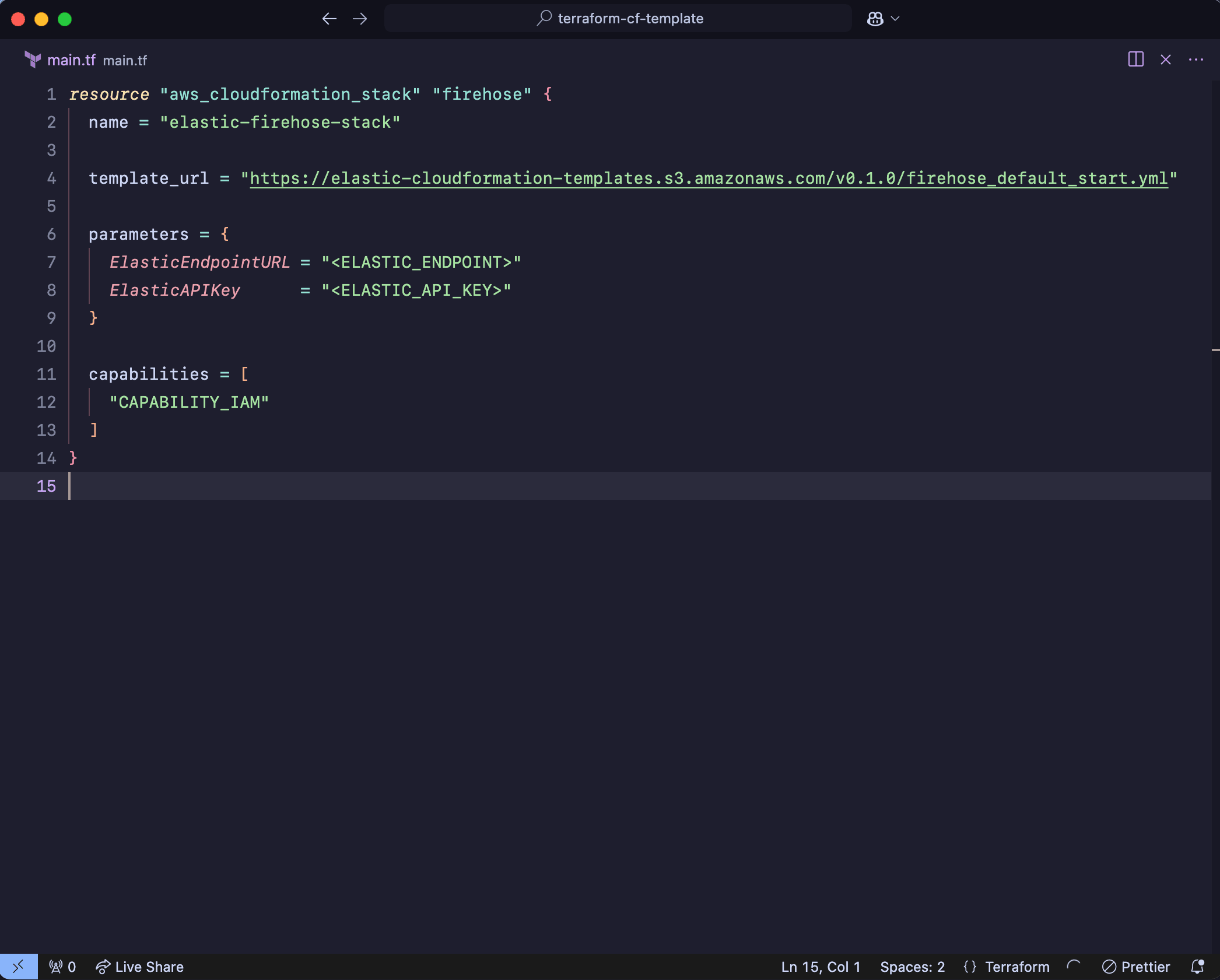
Task: Navigate forward with the forward arrow
Action: click(360, 19)
